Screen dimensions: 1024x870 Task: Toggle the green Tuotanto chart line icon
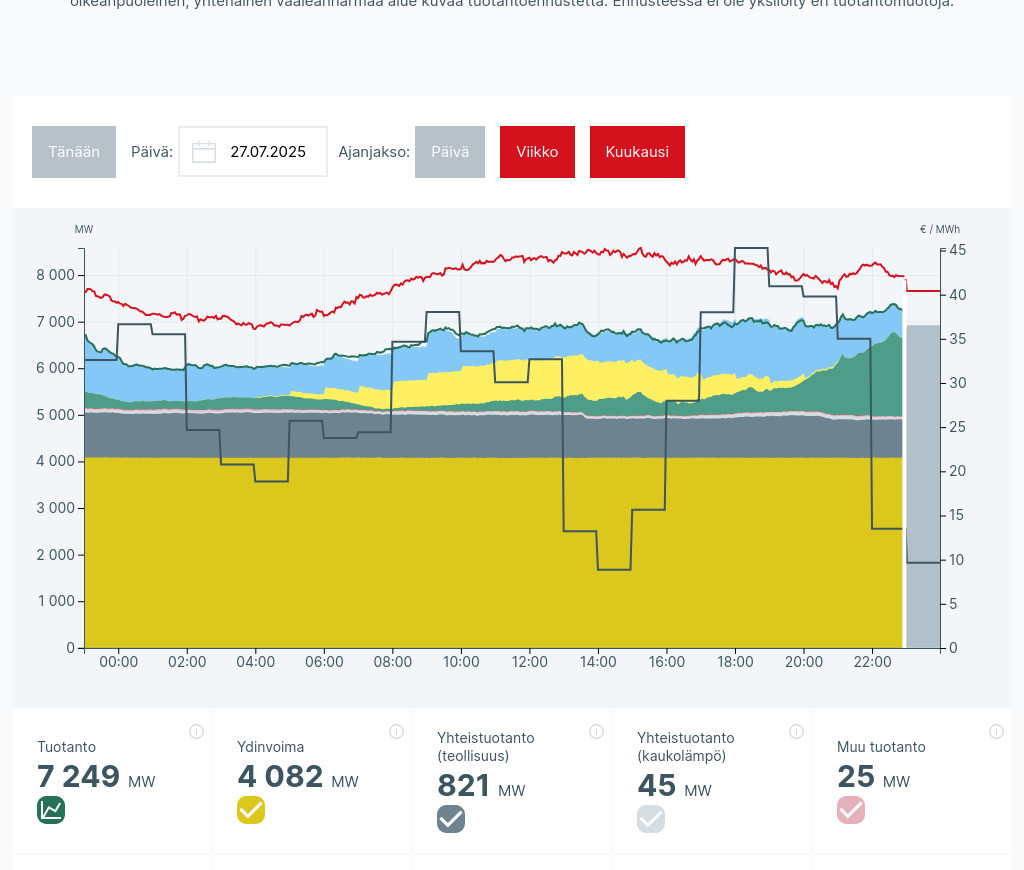point(51,810)
